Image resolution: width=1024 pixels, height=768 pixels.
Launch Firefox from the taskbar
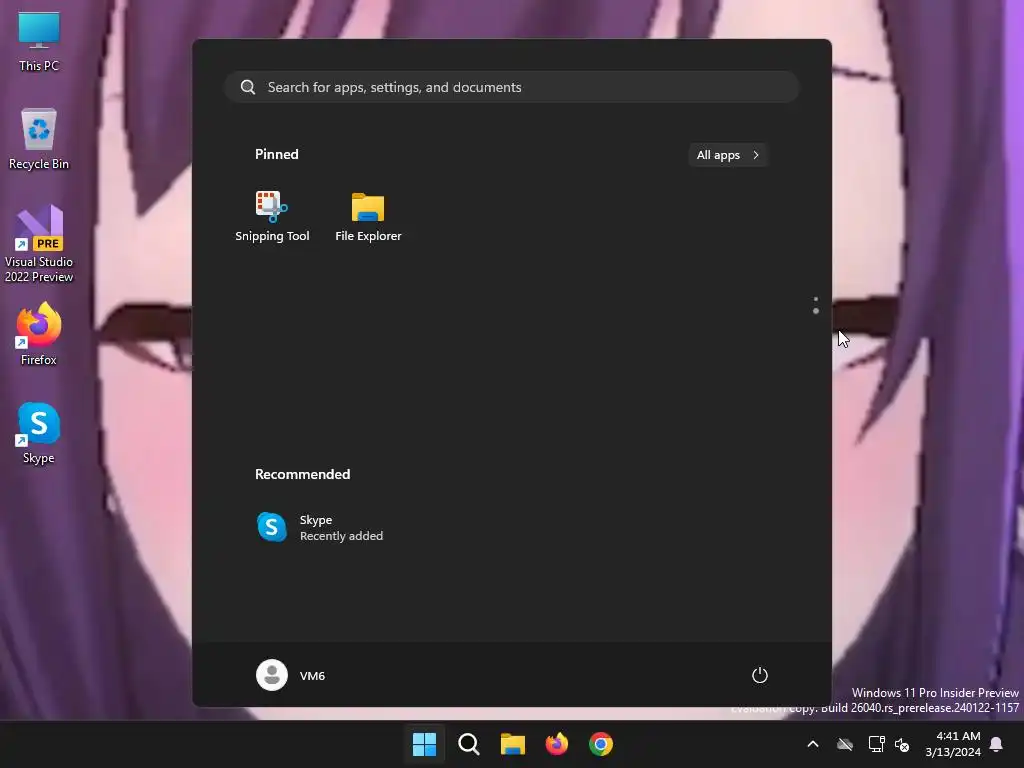pos(556,744)
